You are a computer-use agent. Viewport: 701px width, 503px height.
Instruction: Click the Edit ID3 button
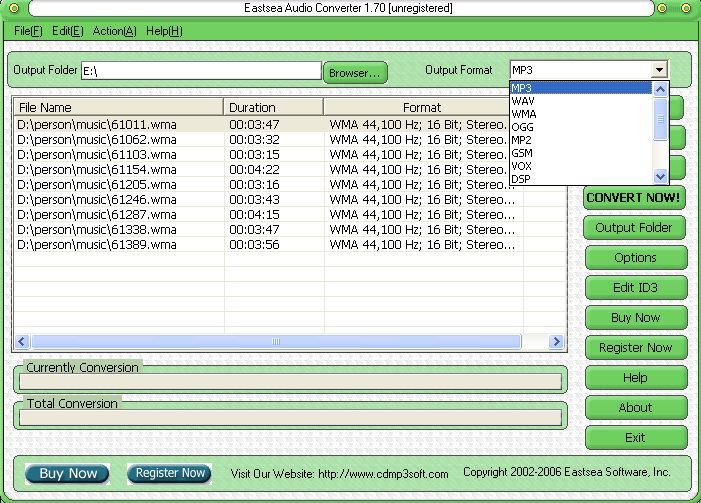(x=635, y=287)
